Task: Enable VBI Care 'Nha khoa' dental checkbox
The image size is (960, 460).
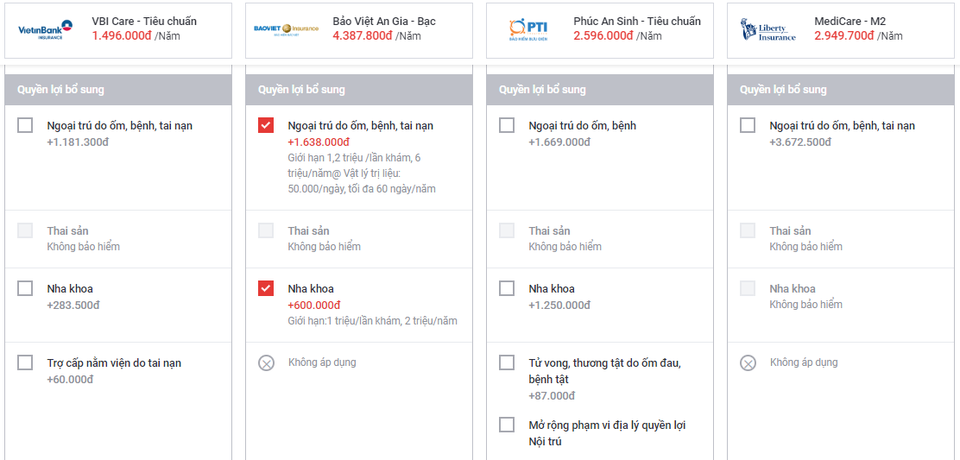Action: click(x=25, y=289)
